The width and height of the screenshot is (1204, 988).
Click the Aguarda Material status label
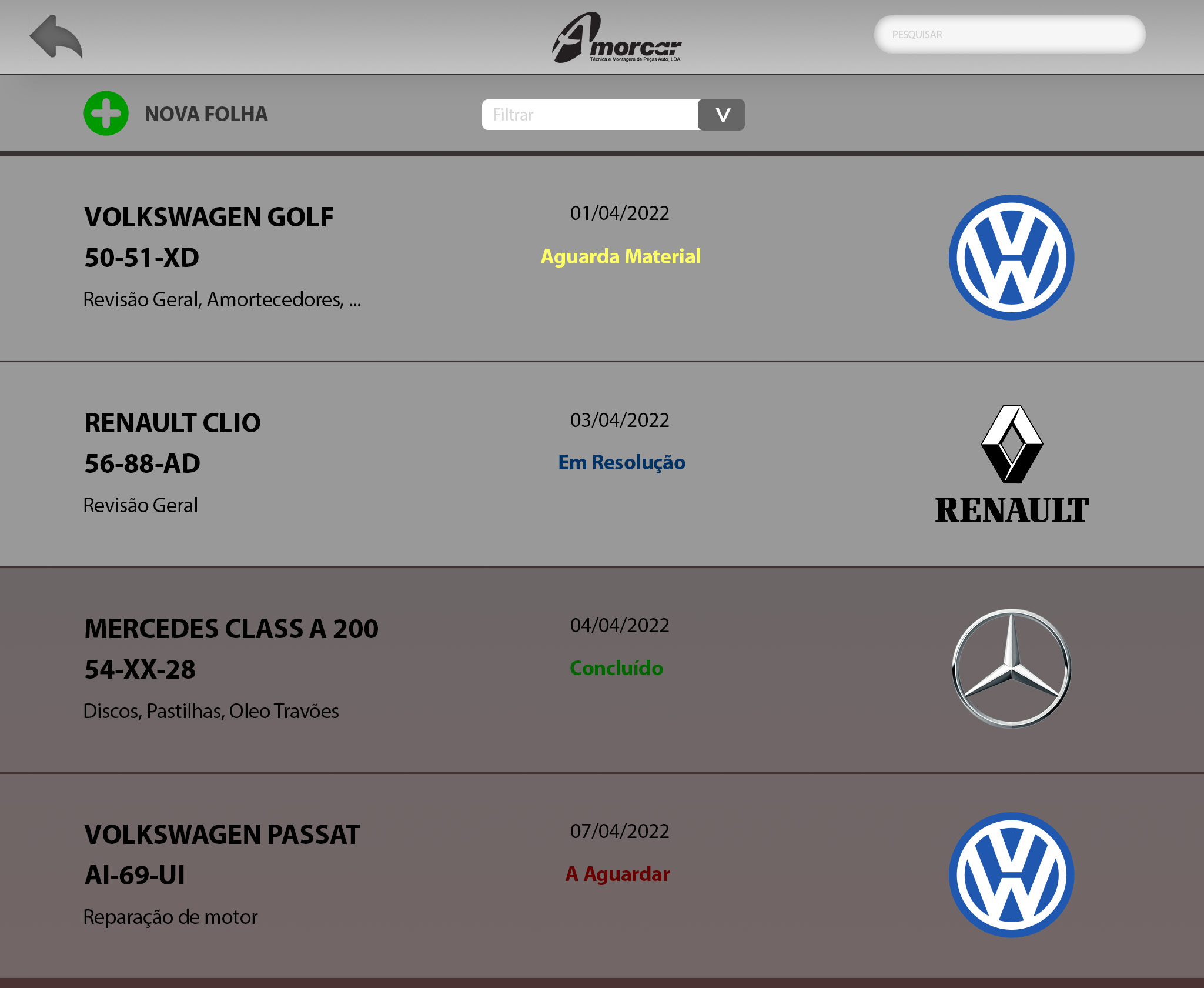click(620, 256)
